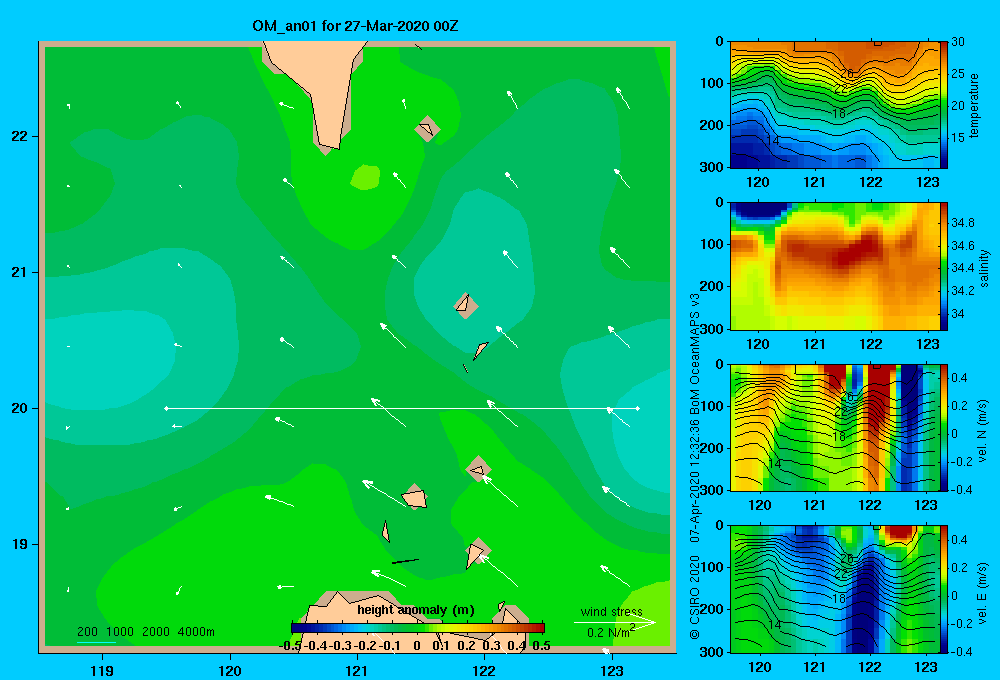Click the eastern endpoint marker of transect line
Screen dimensions: 1000x680
[638, 408]
